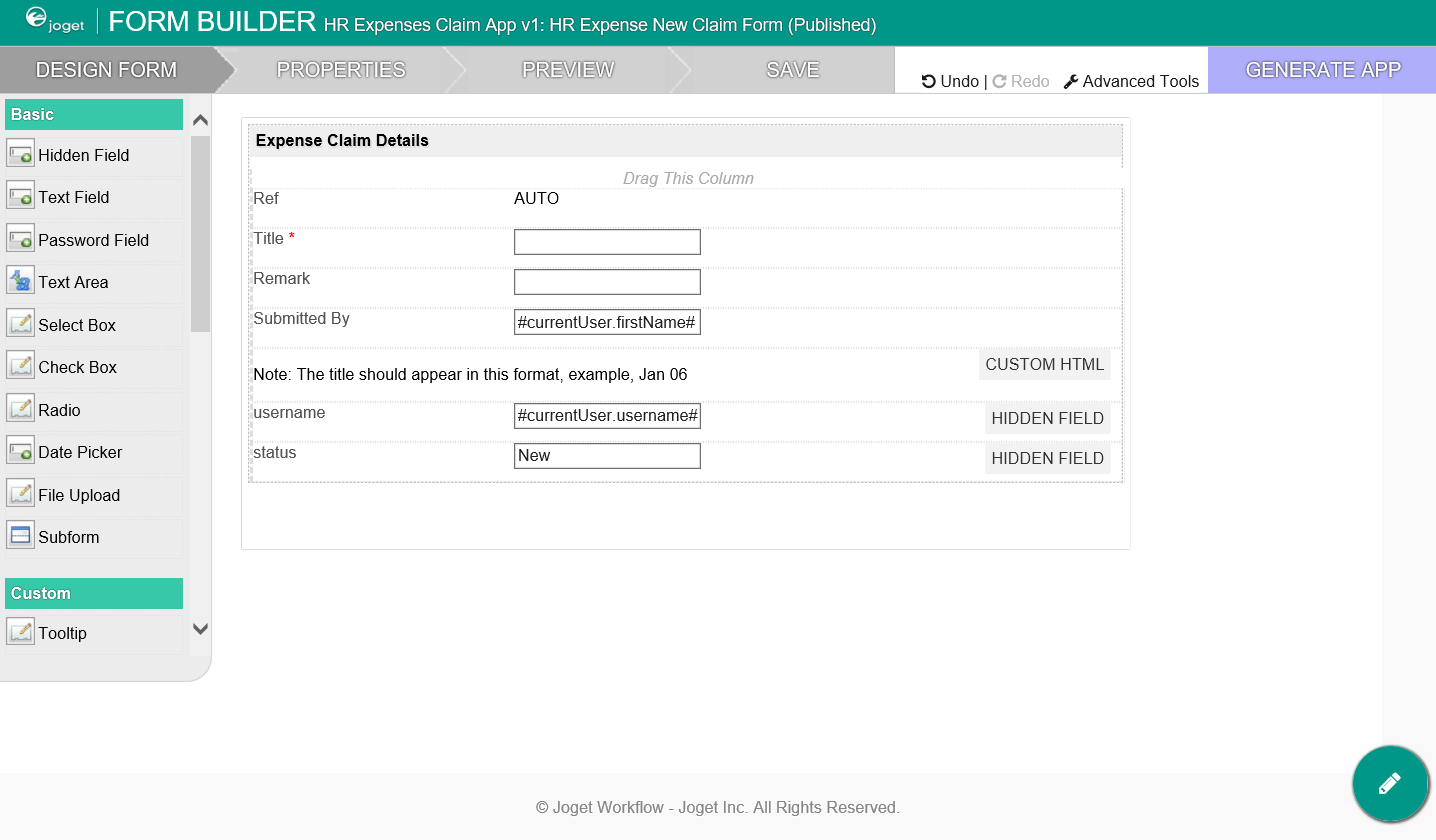Choose the Select Box palette icon

point(20,324)
